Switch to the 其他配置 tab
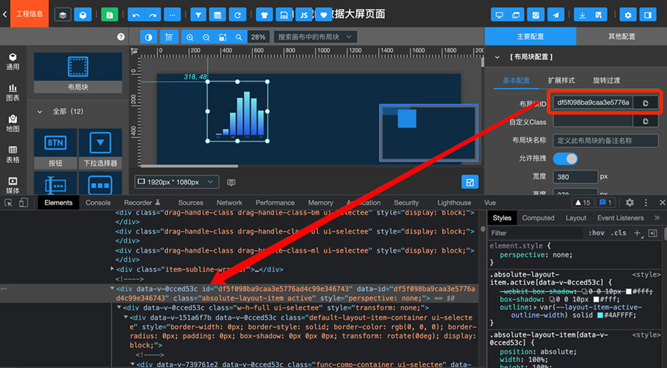667x368 pixels. pyautogui.click(x=621, y=37)
